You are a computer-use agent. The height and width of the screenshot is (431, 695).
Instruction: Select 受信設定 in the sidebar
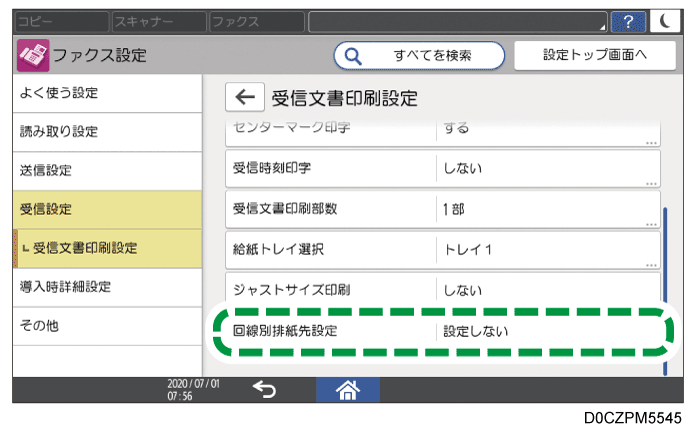click(107, 209)
